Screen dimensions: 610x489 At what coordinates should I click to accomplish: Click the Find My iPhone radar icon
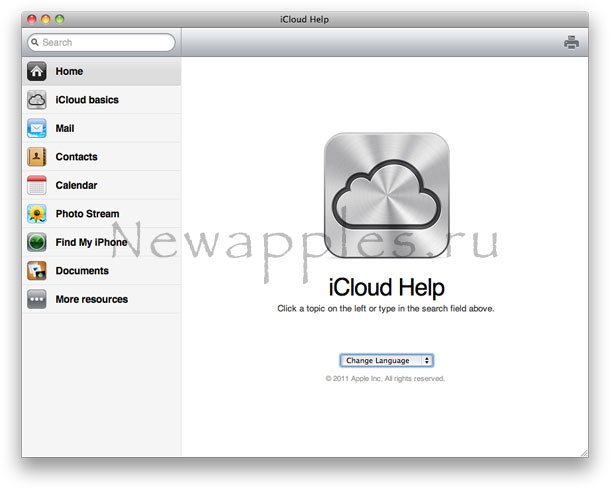(x=37, y=242)
